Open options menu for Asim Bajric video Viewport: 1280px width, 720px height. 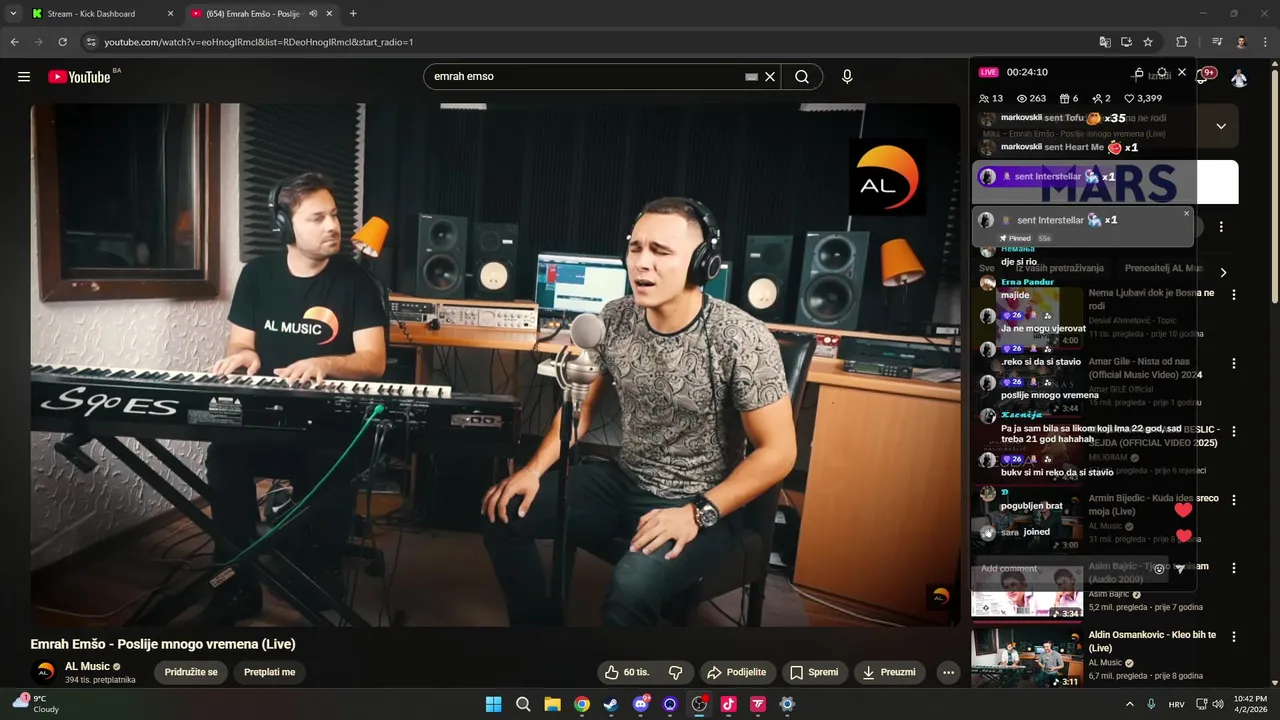(x=1234, y=568)
